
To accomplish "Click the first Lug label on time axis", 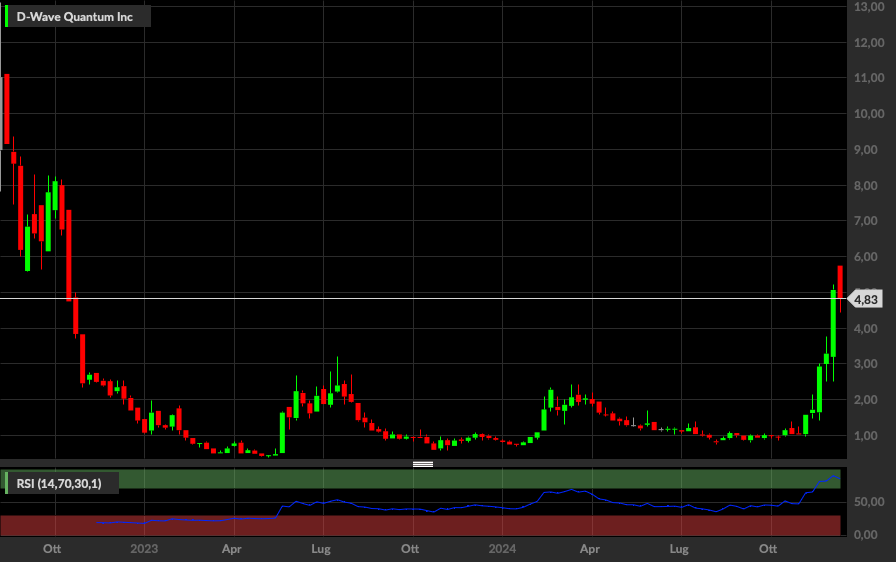I will (321, 549).
